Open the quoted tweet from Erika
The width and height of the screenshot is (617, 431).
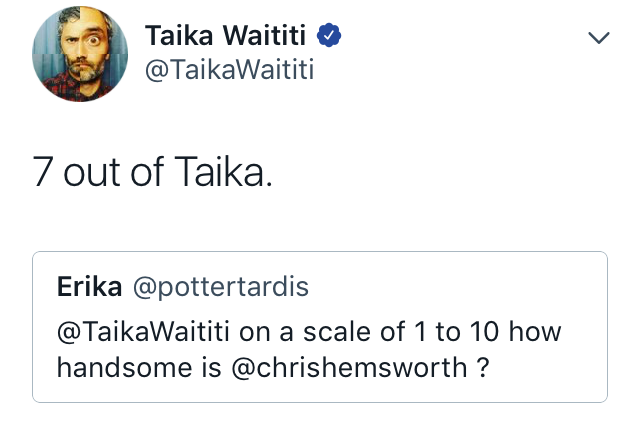point(320,327)
